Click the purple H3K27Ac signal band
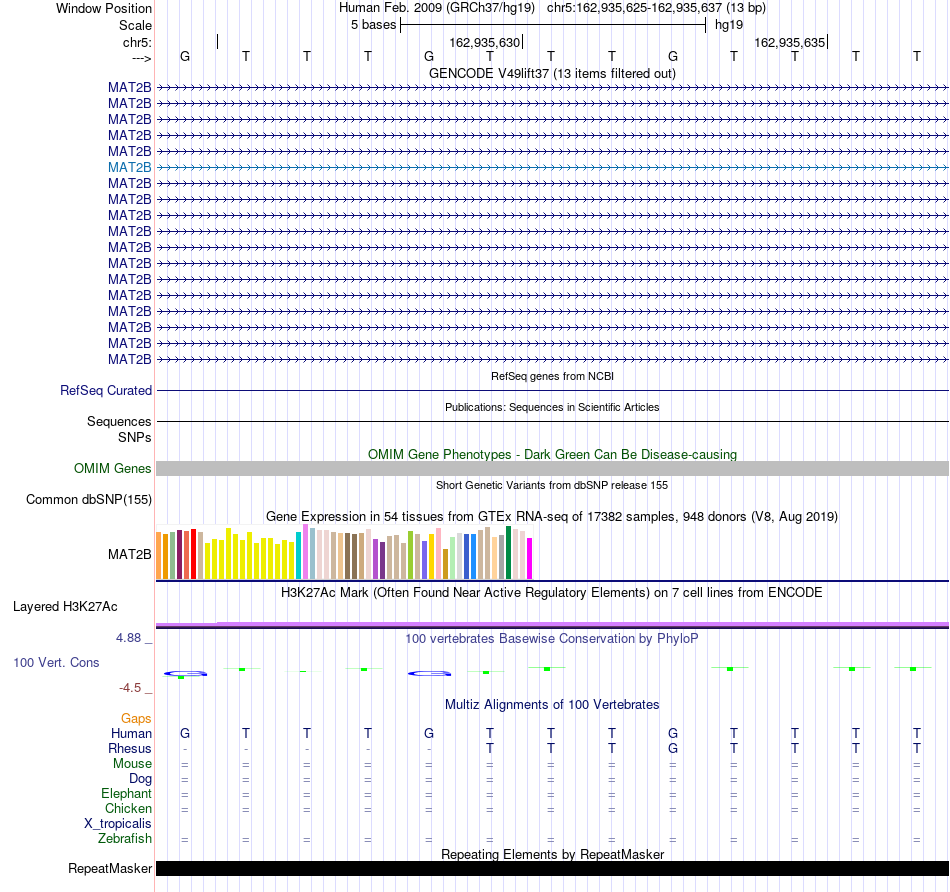The width and height of the screenshot is (950, 892). [552, 624]
